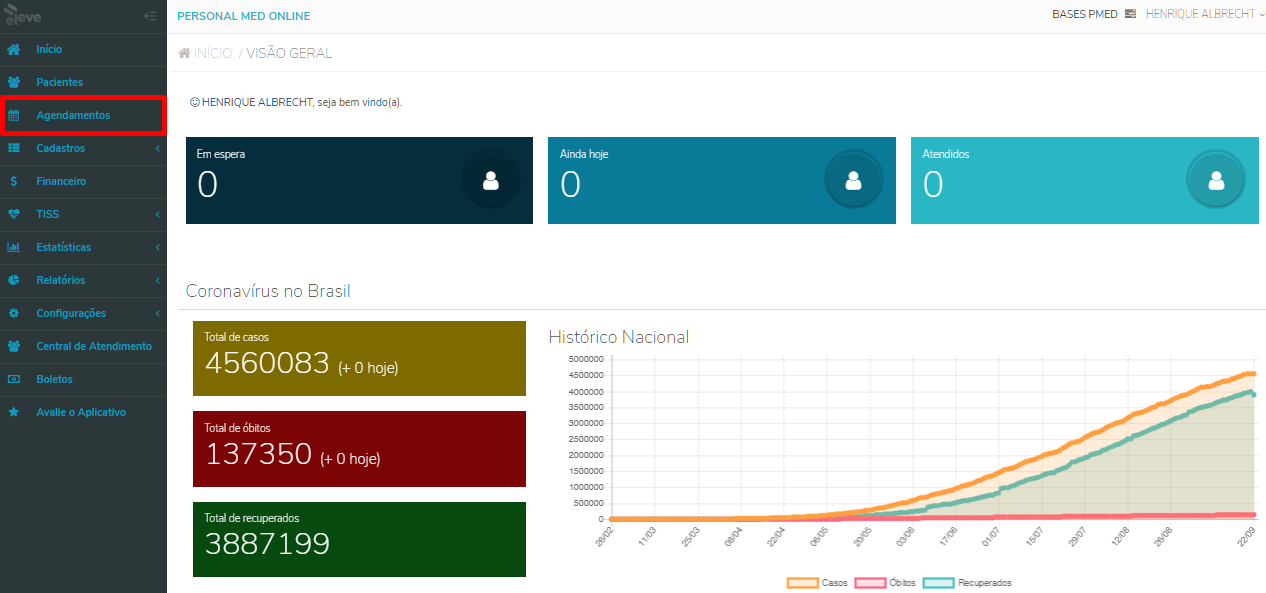Expand the Estatísticas submenu chevron

[157, 247]
